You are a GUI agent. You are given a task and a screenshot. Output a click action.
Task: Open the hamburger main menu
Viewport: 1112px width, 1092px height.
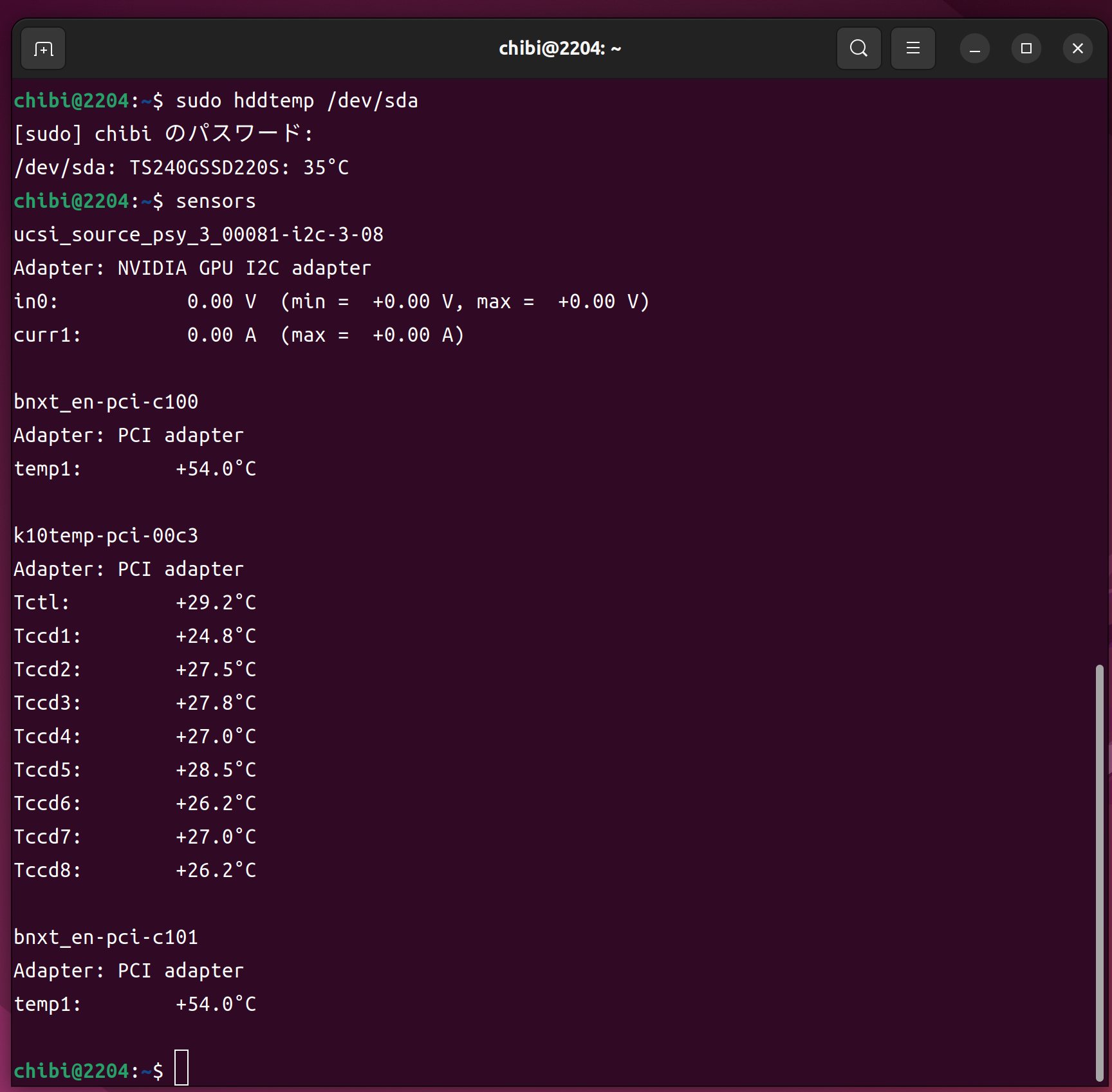pyautogui.click(x=913, y=48)
